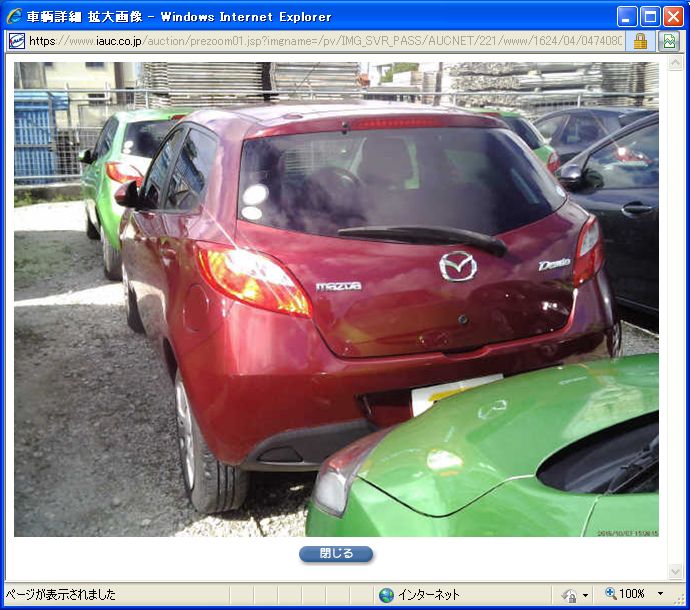
Task: Click the URL text in the address bar
Action: tap(300, 41)
